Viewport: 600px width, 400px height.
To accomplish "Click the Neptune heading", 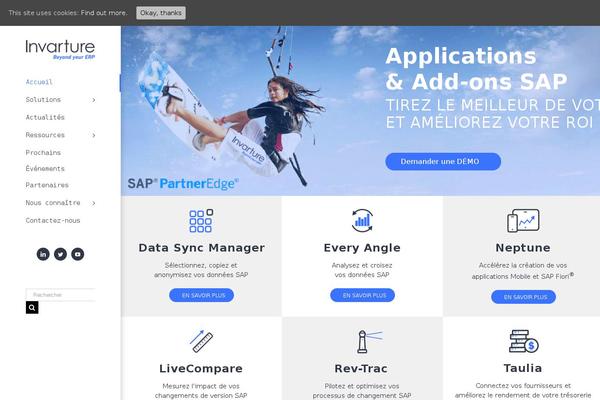I will pos(523,248).
